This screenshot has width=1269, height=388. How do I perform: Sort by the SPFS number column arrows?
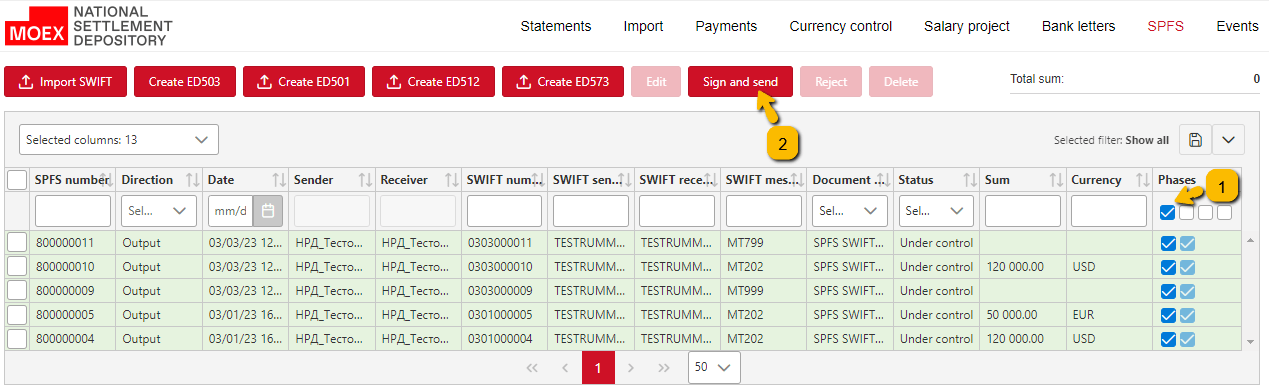(106, 180)
